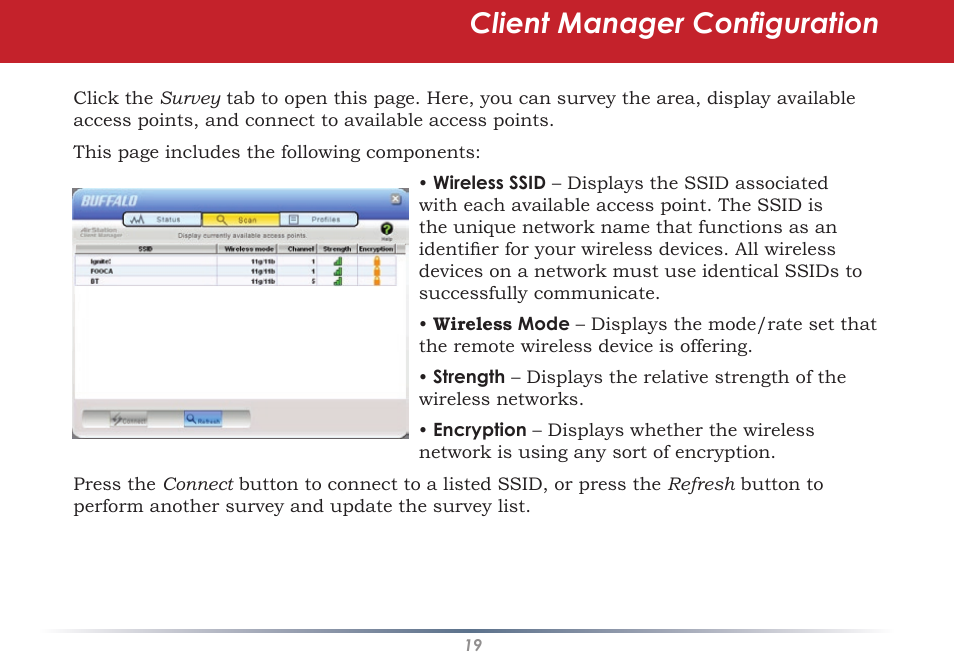This screenshot has height=661, width=954.
Task: Click channel value 5 in BT row
Action: (313, 281)
